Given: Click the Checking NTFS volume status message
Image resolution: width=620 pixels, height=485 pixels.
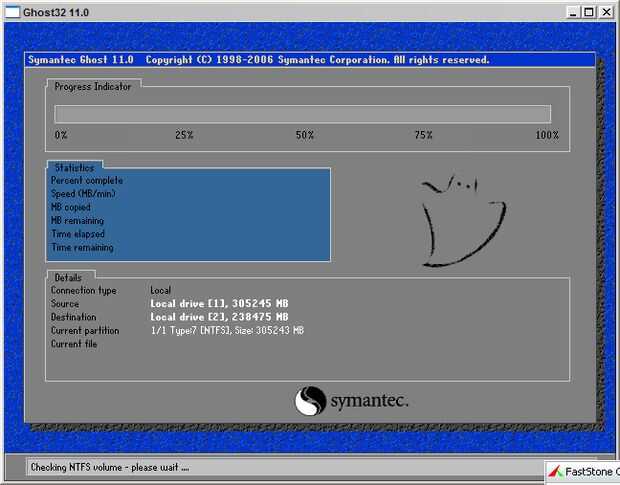Looking at the screenshot, I should pyautogui.click(x=110, y=468).
